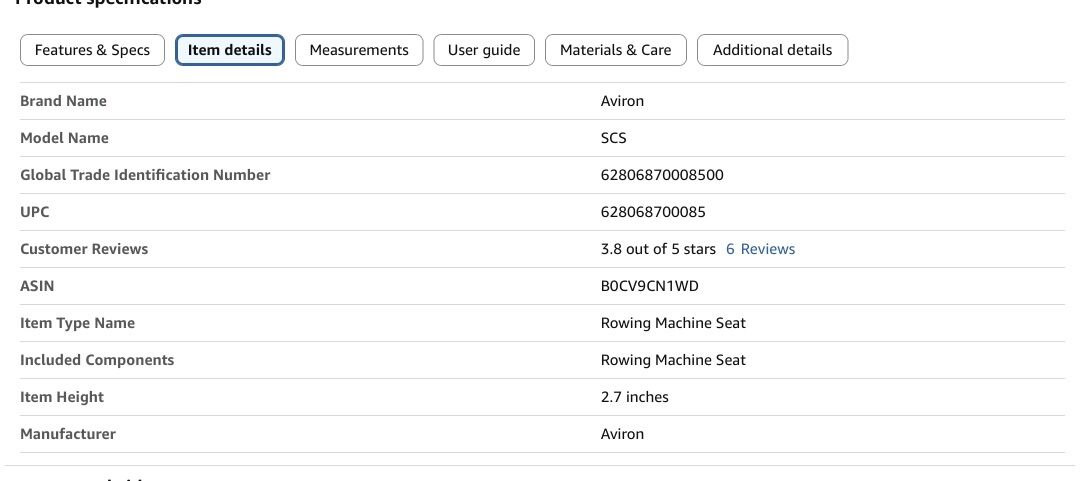Switch to the Measurements tab
1080x481 pixels.
(359, 50)
